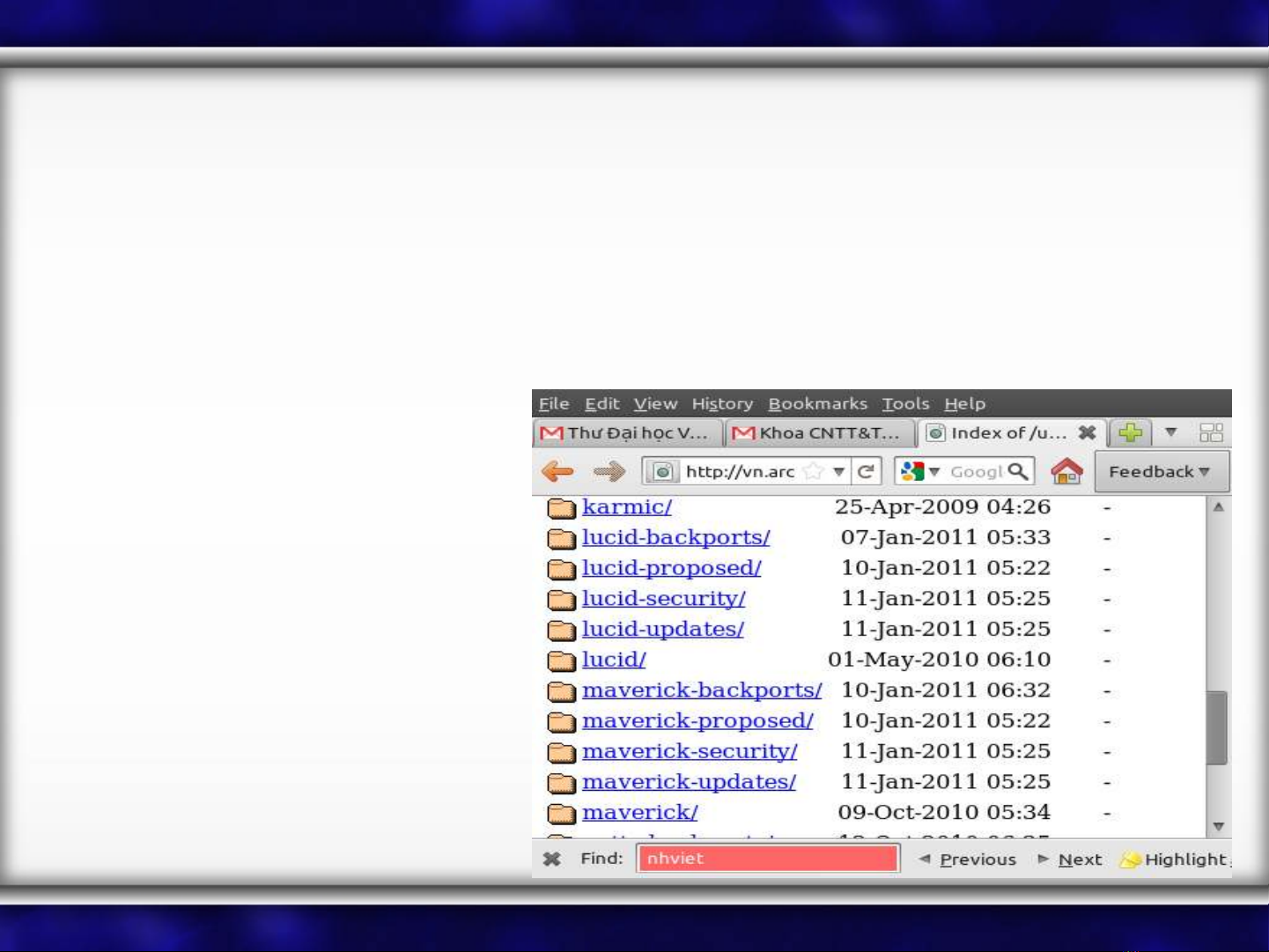1269x952 pixels.
Task: Open the tab groups grid icon
Action: coord(1211,432)
